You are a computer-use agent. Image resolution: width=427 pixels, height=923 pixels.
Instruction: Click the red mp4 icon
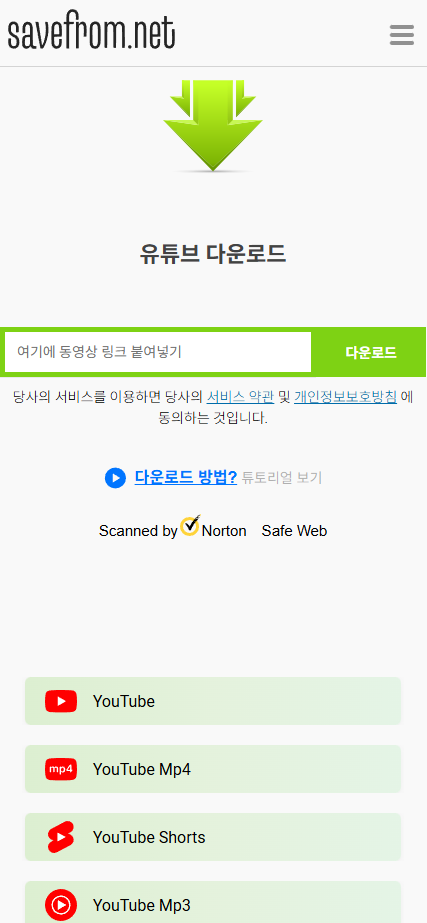[61, 769]
